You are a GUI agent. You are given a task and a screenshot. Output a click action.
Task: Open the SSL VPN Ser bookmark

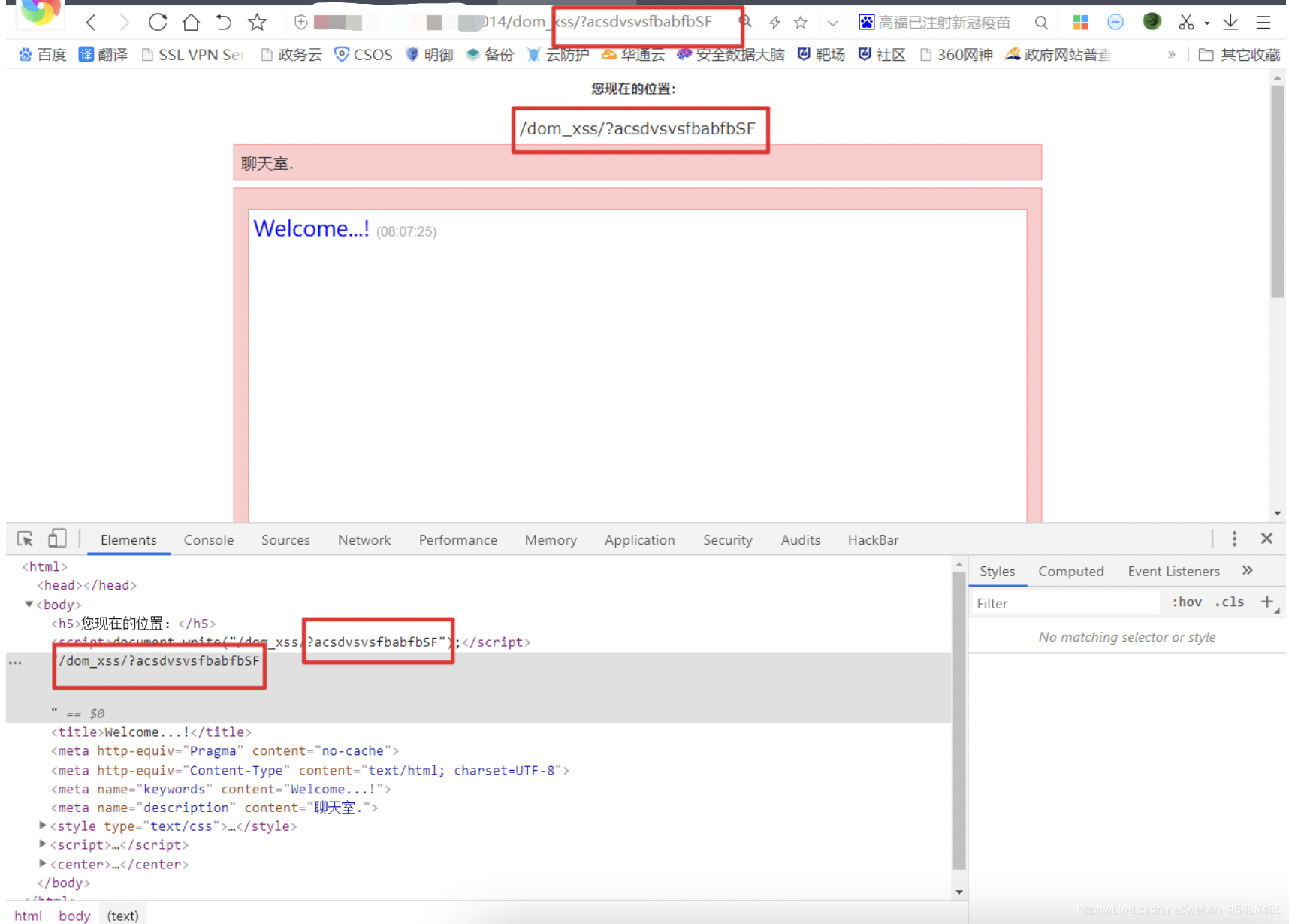[193, 54]
